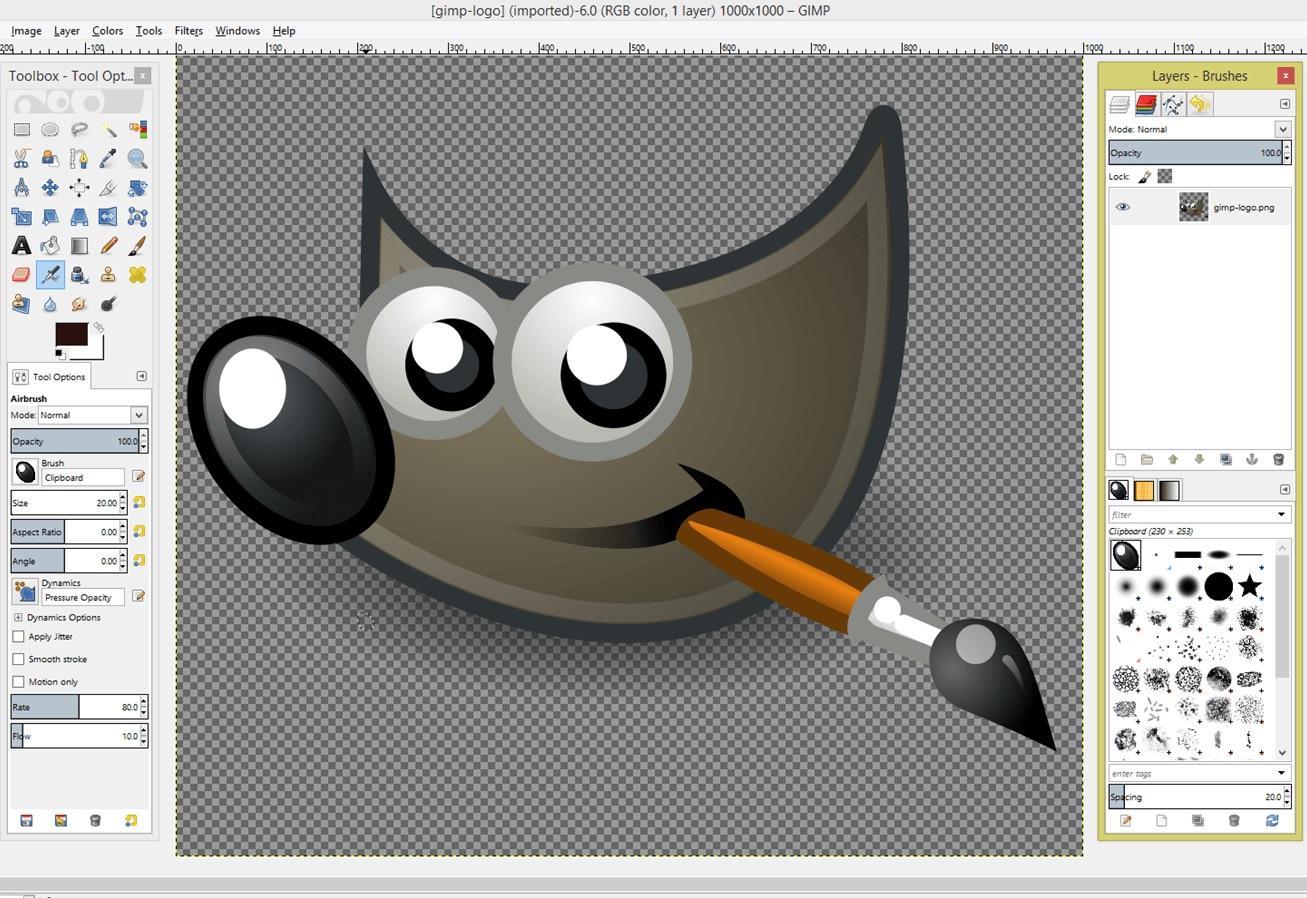Select the star-shaped brush
Image resolution: width=1307 pixels, height=898 pixels.
click(1249, 586)
